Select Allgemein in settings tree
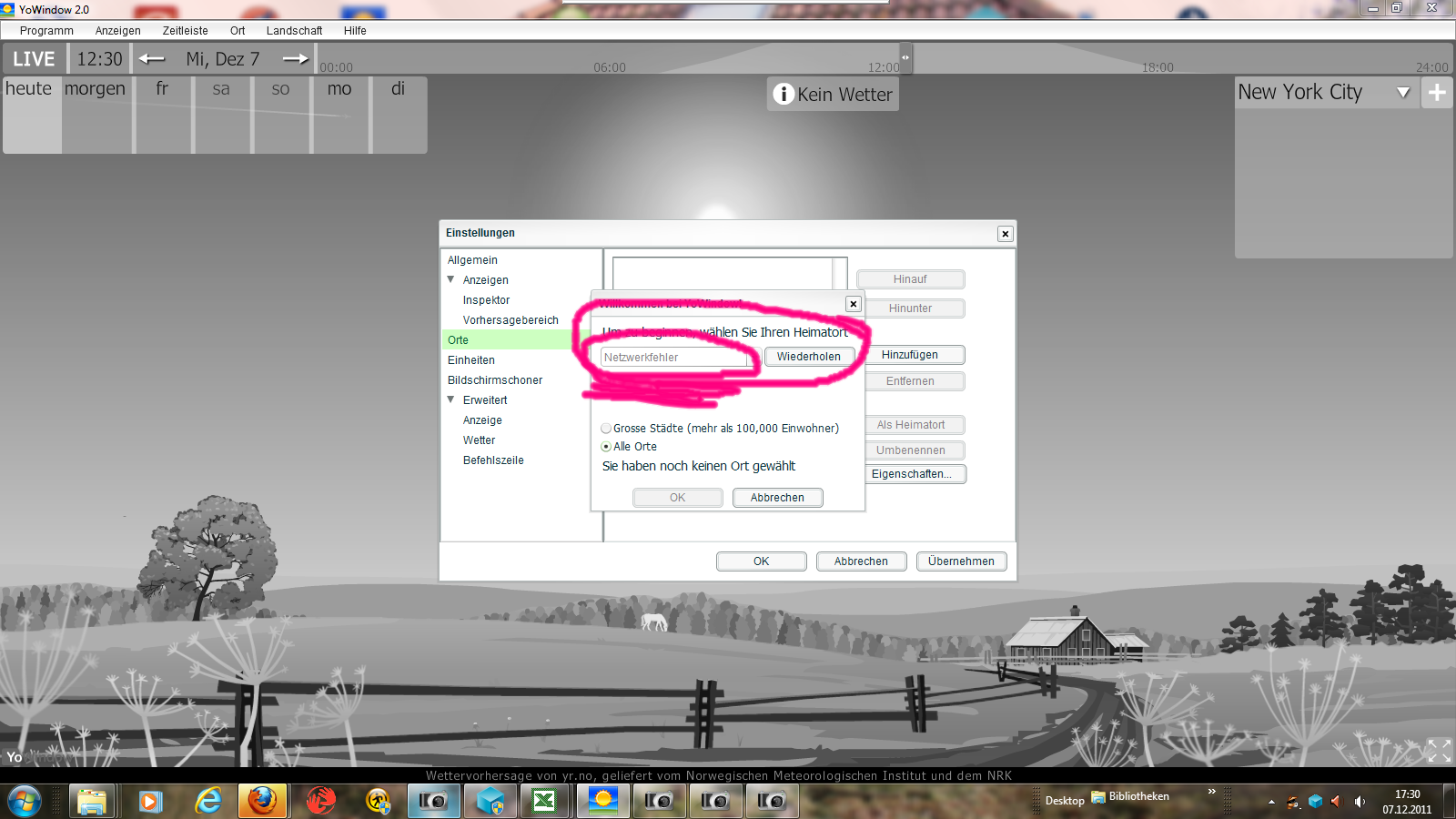Screen dimensions: 1456x819 click(x=473, y=260)
